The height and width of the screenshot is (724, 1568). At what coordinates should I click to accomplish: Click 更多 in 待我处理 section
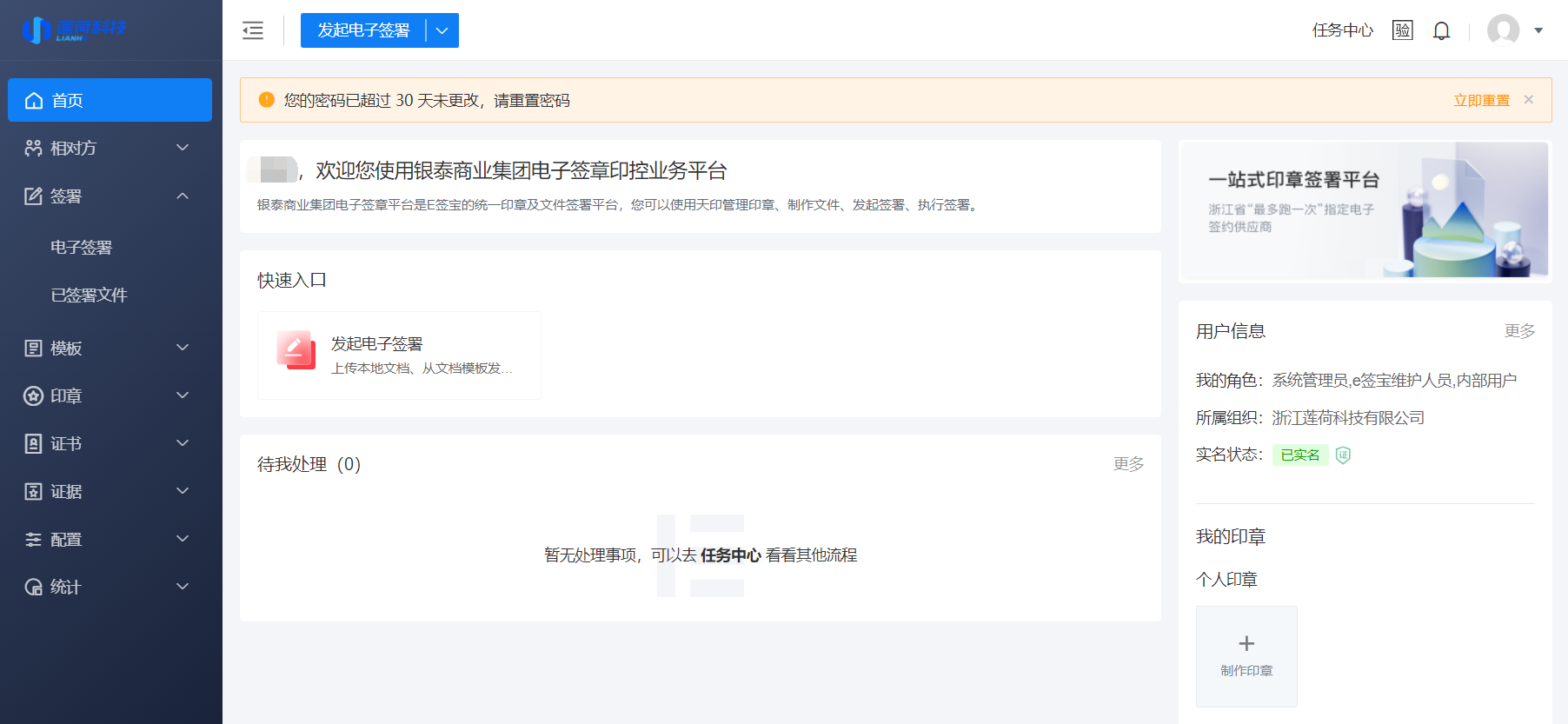1129,464
